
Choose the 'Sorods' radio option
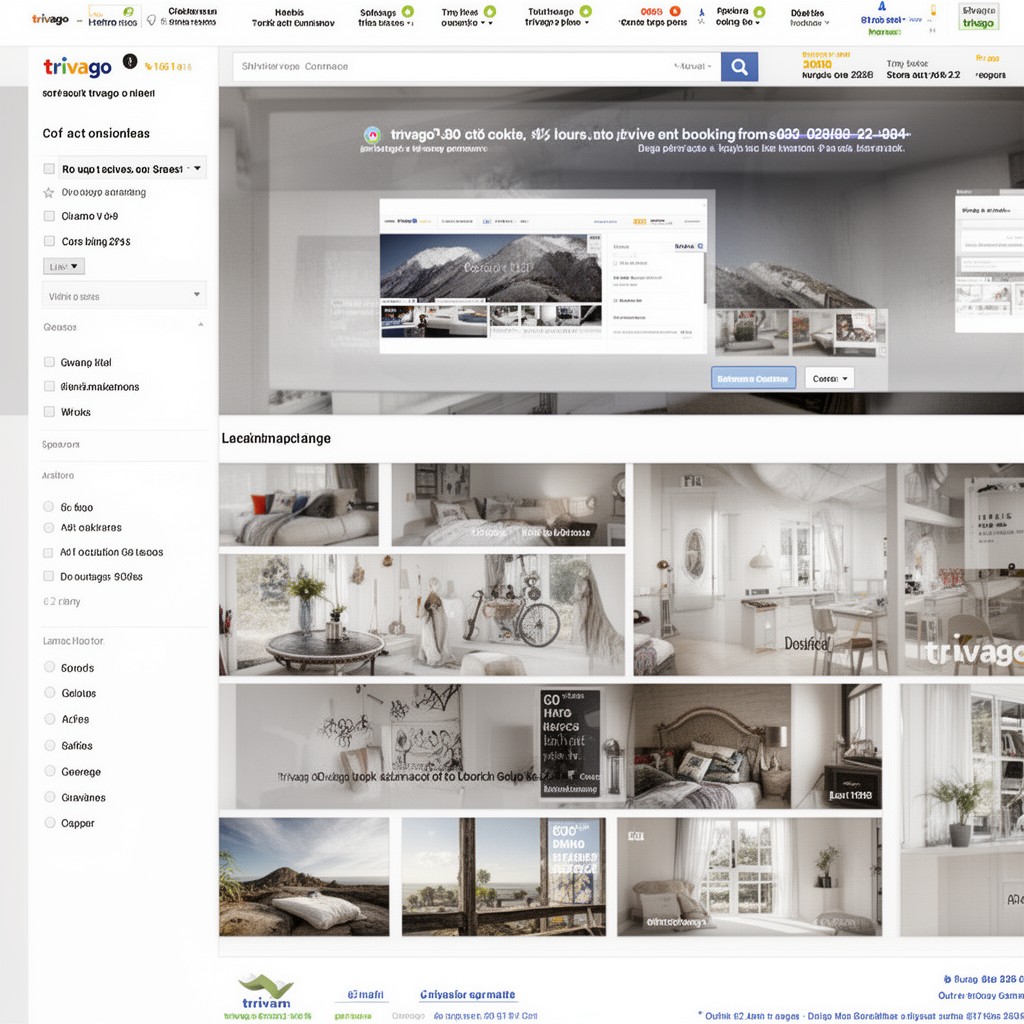point(50,667)
